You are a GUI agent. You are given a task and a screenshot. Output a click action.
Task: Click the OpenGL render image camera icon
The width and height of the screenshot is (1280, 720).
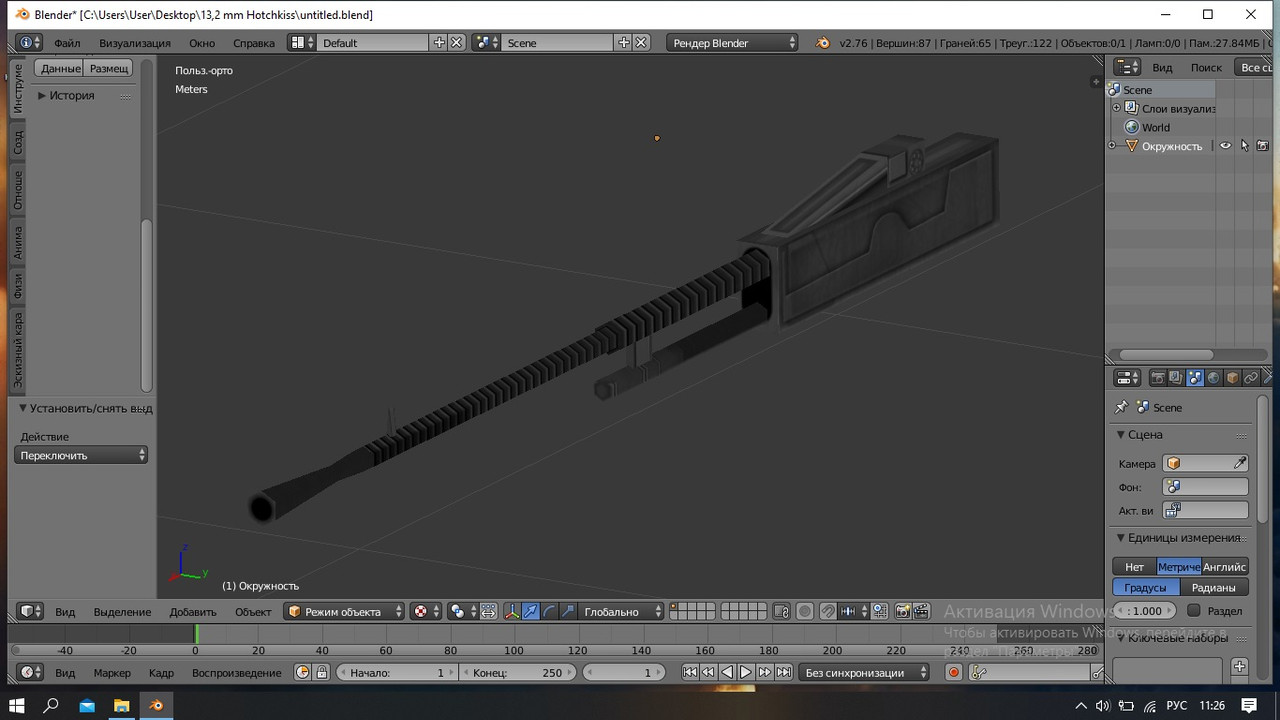pos(903,612)
